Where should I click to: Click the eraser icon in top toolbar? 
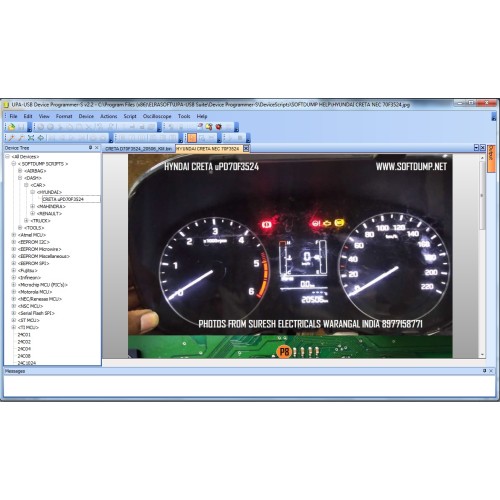pos(200,127)
